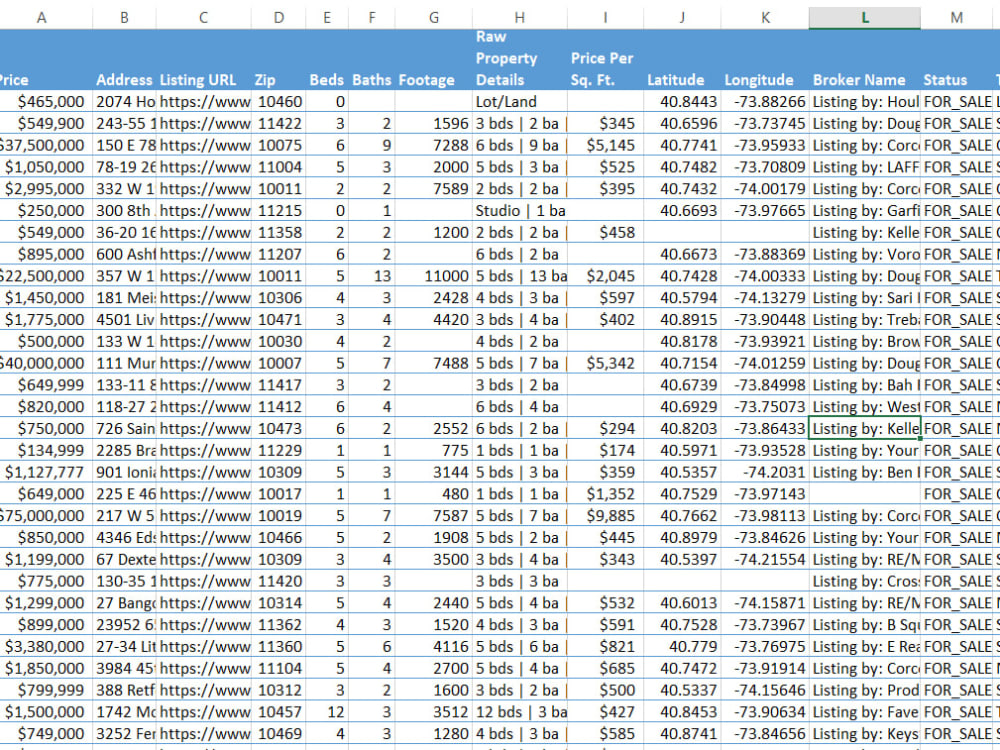Select the $649,999 price cell
Viewport: 1000px width, 750px height.
46,385
